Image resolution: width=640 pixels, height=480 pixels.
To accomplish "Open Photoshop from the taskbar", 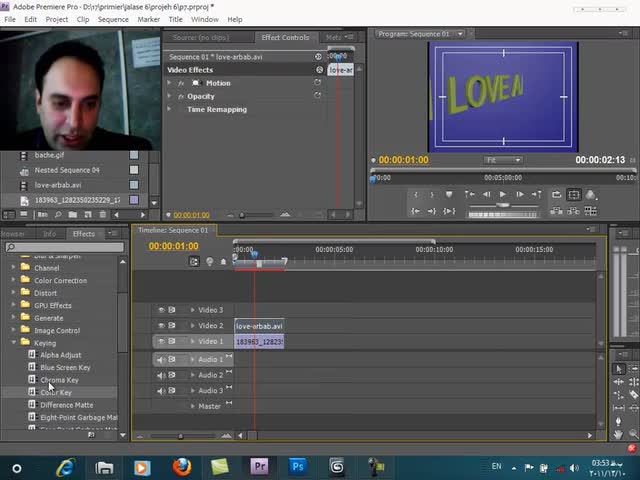I will [x=298, y=466].
